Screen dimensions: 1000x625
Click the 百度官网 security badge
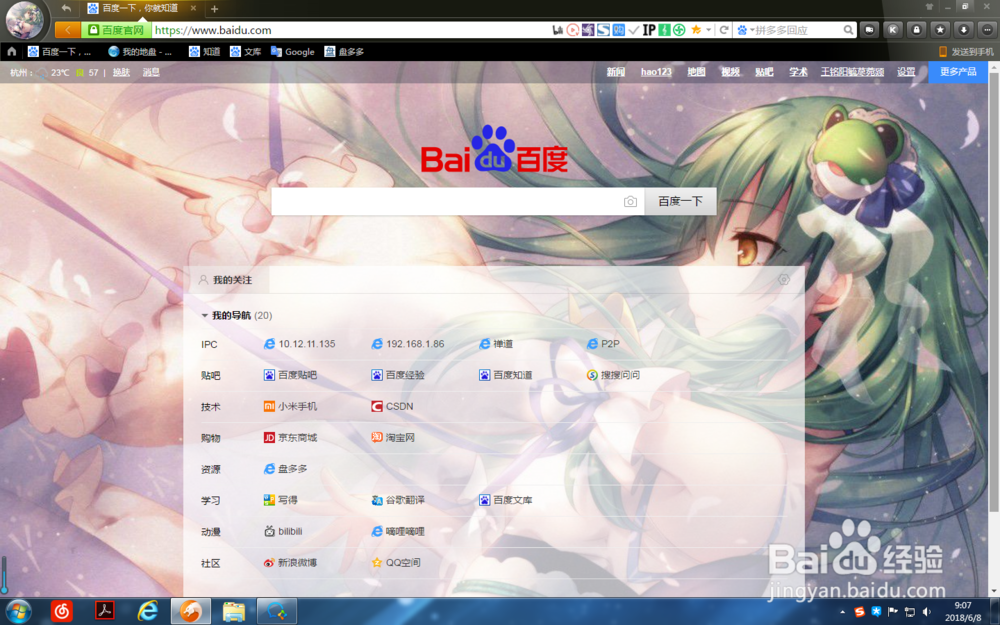[x=116, y=30]
